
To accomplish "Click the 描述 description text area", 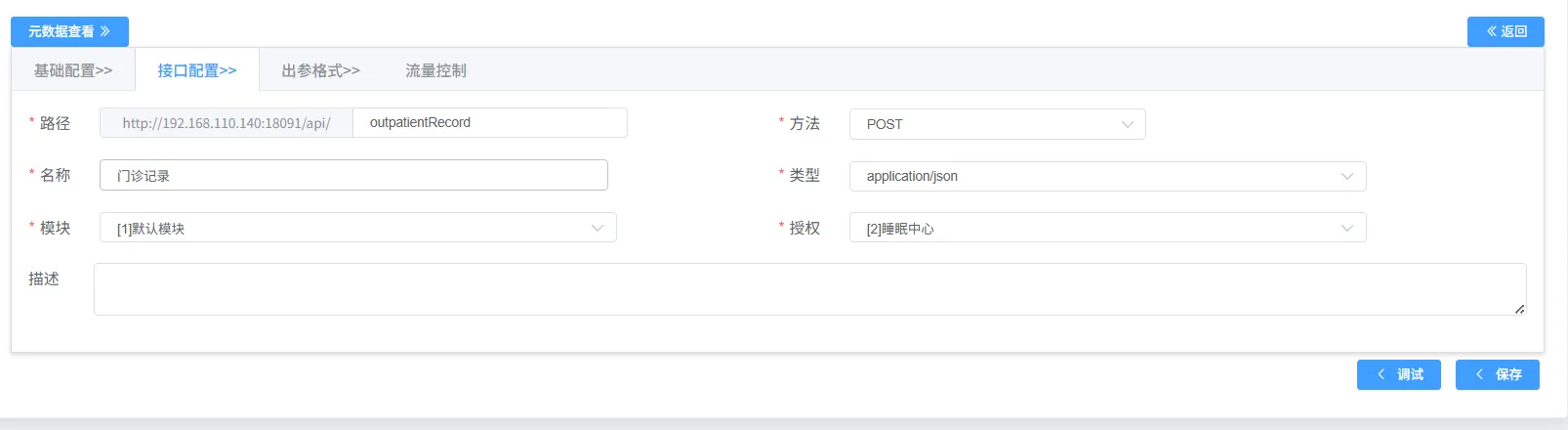I will click(x=809, y=289).
